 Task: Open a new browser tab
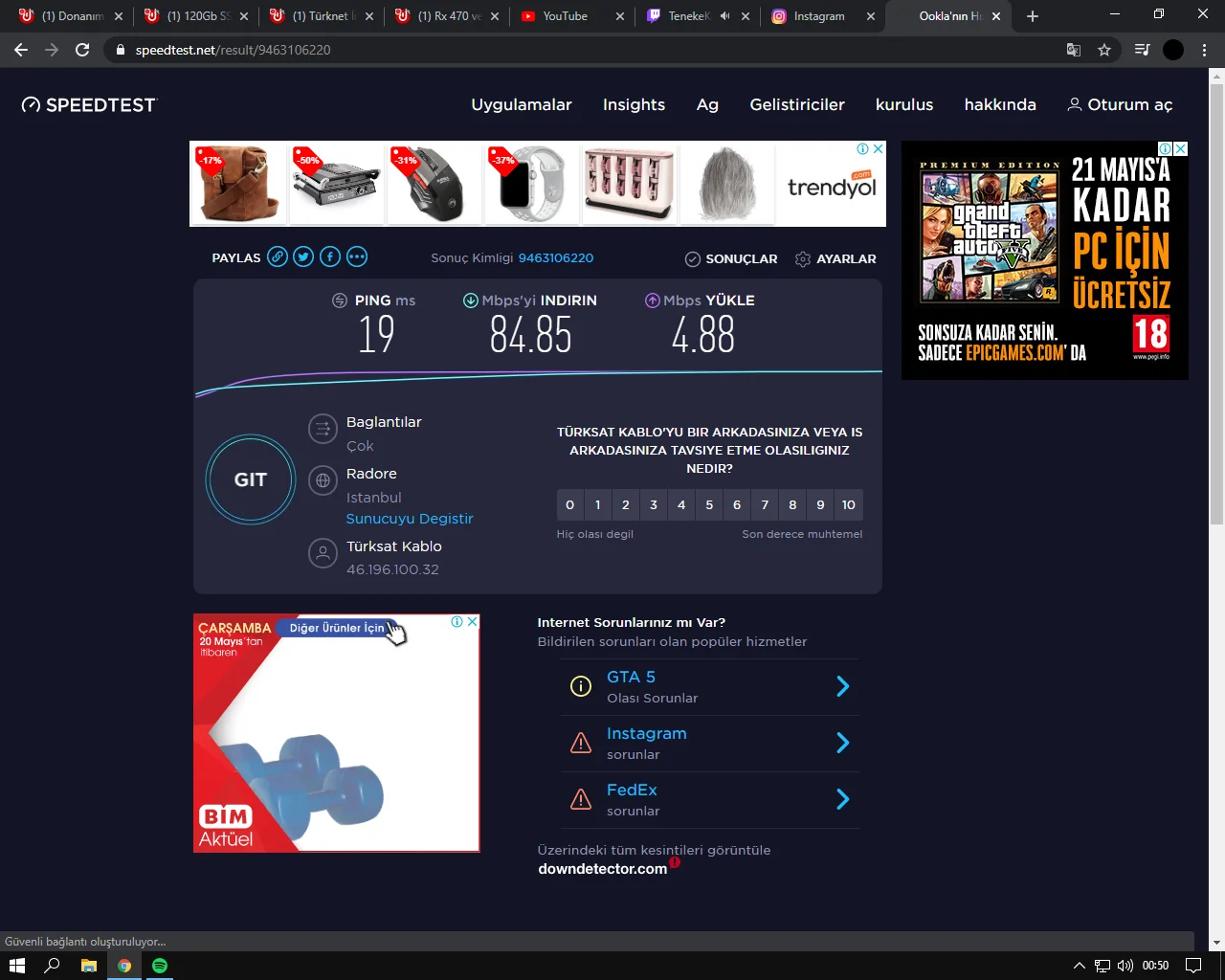1033,16
